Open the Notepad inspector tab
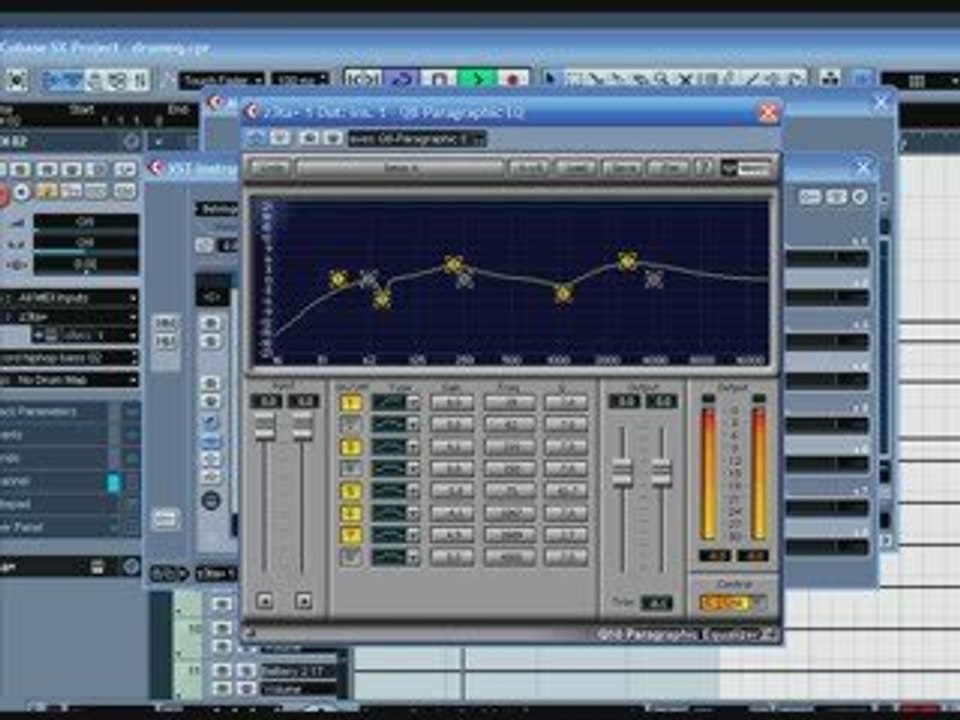Image resolution: width=960 pixels, height=720 pixels. 69,504
